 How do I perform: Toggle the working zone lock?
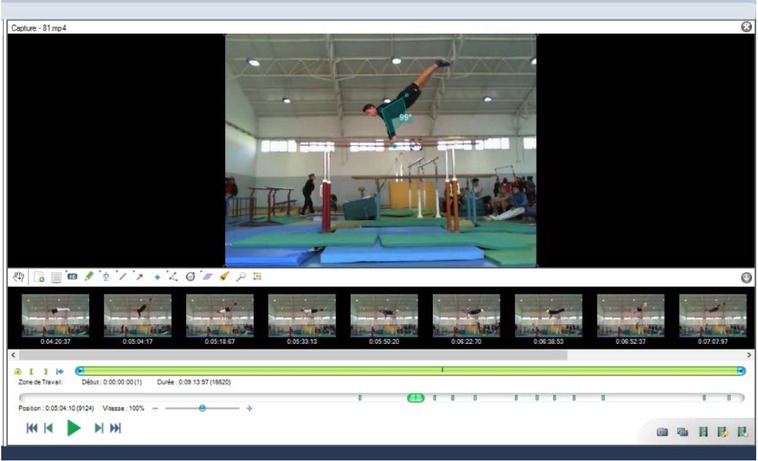tap(18, 371)
